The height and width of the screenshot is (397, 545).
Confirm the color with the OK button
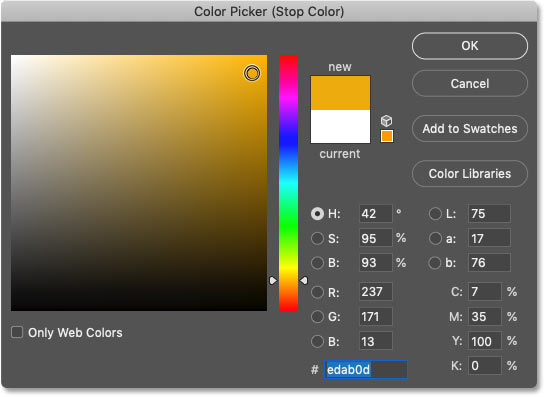tap(470, 46)
